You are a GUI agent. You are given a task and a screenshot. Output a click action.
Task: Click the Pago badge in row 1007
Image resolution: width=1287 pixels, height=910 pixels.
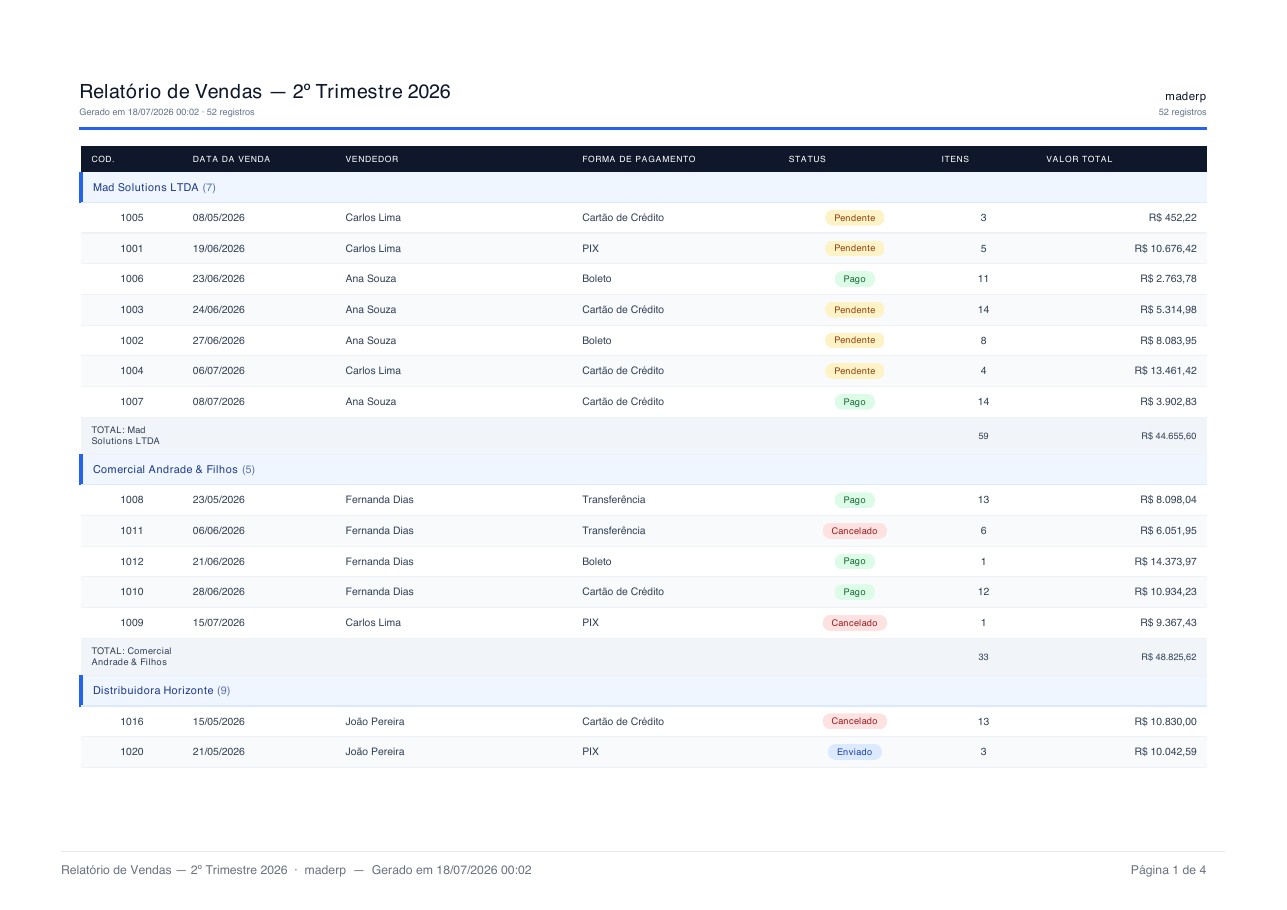(854, 402)
